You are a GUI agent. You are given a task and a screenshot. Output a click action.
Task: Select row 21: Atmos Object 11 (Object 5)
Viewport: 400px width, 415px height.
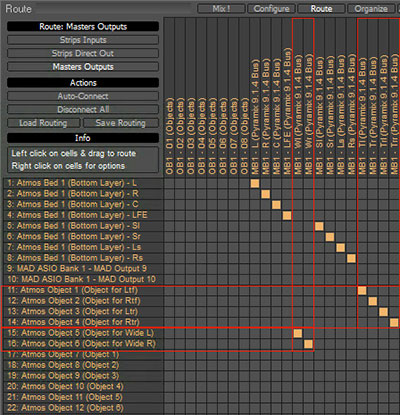pyautogui.click(x=84, y=397)
